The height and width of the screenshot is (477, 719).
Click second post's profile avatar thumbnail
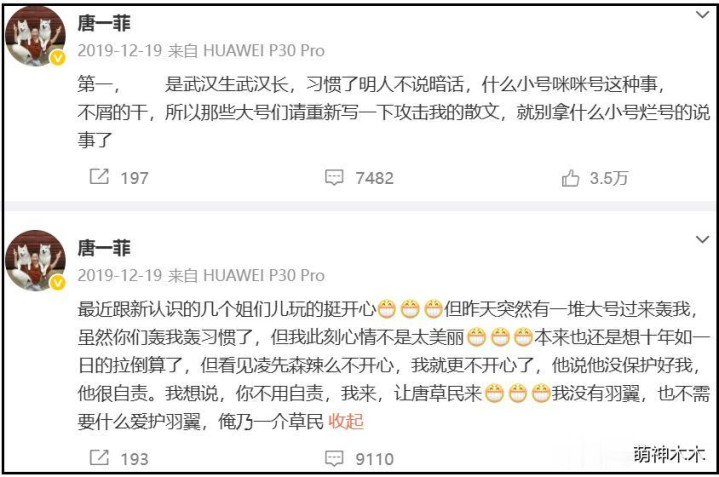click(35, 261)
